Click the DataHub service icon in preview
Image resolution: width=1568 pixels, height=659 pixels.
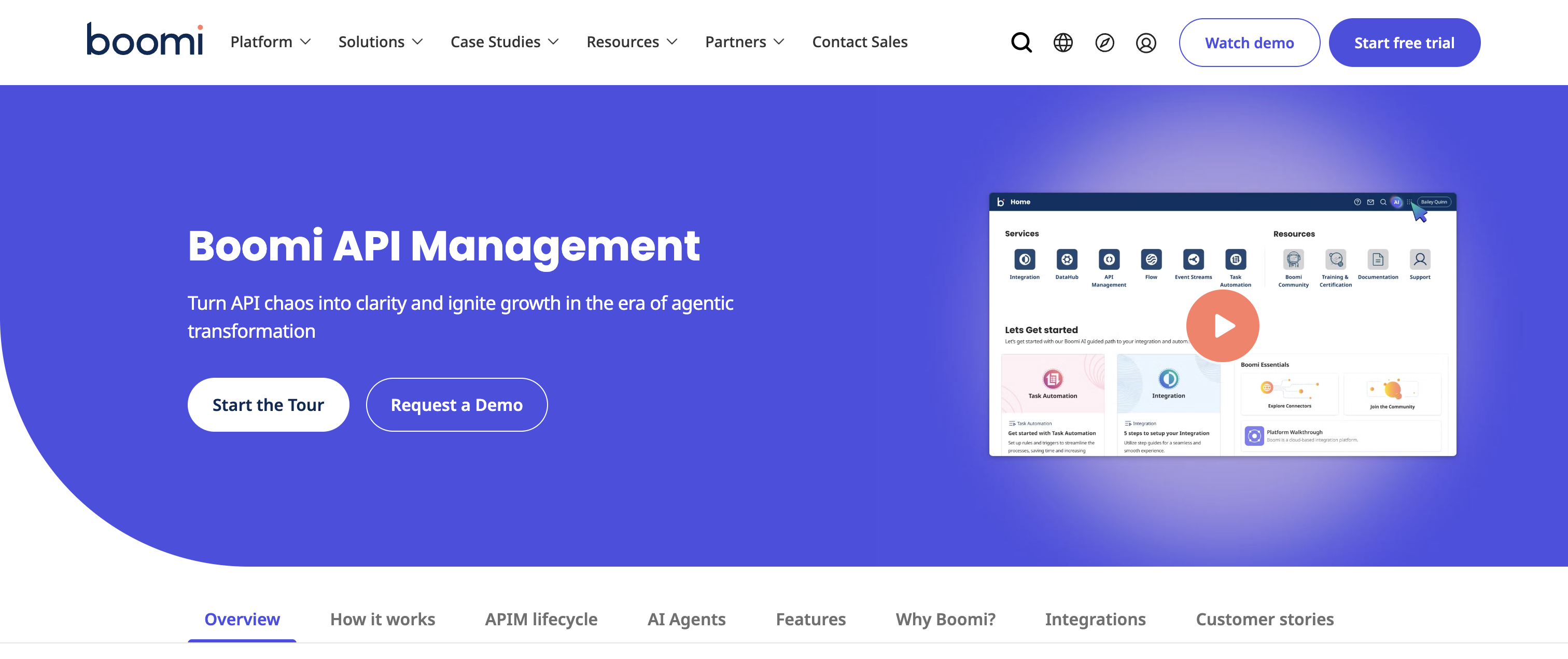pyautogui.click(x=1067, y=259)
